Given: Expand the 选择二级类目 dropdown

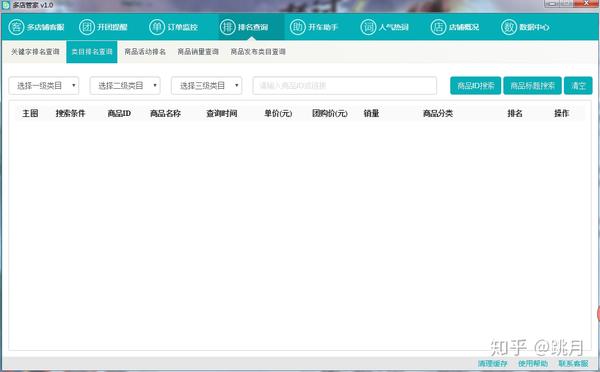Looking at the screenshot, I should 125,86.
